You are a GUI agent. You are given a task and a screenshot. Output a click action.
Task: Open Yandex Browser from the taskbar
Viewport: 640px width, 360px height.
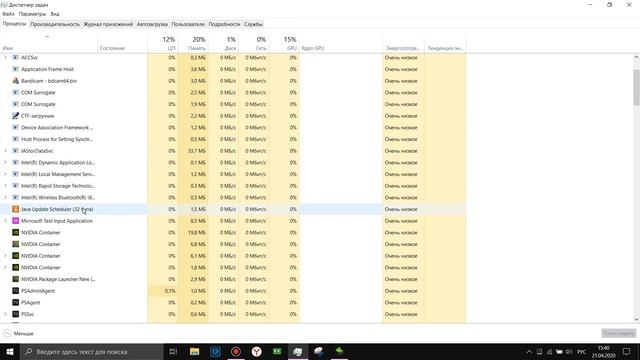coord(256,351)
